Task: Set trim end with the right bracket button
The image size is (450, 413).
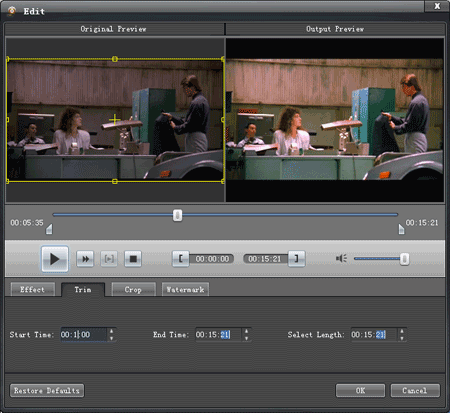Action: point(296,259)
